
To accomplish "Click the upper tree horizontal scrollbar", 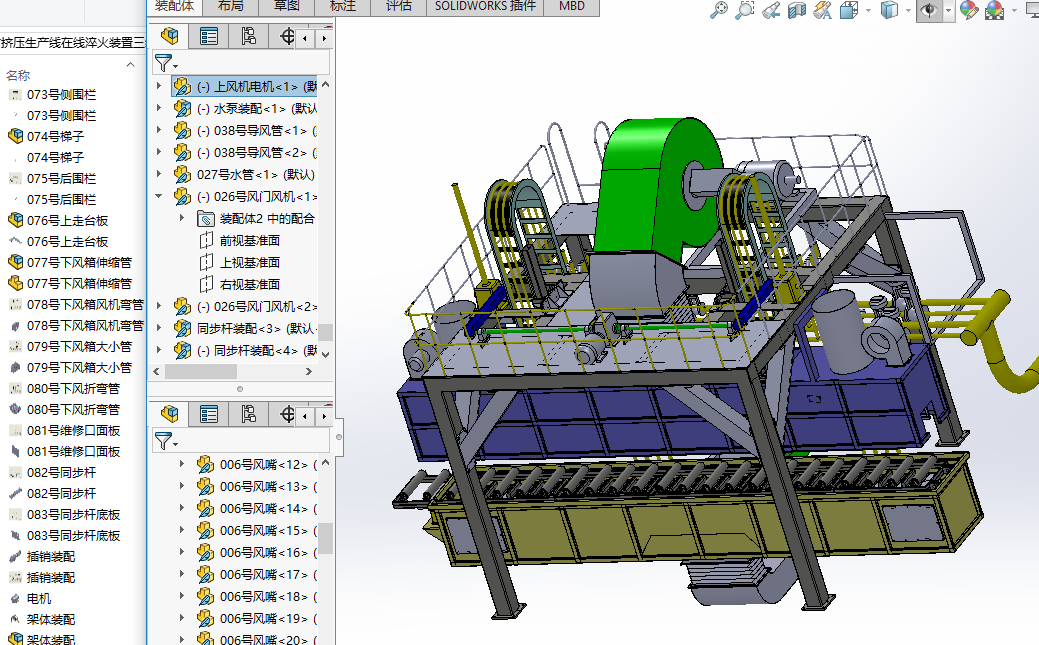I will point(200,371).
